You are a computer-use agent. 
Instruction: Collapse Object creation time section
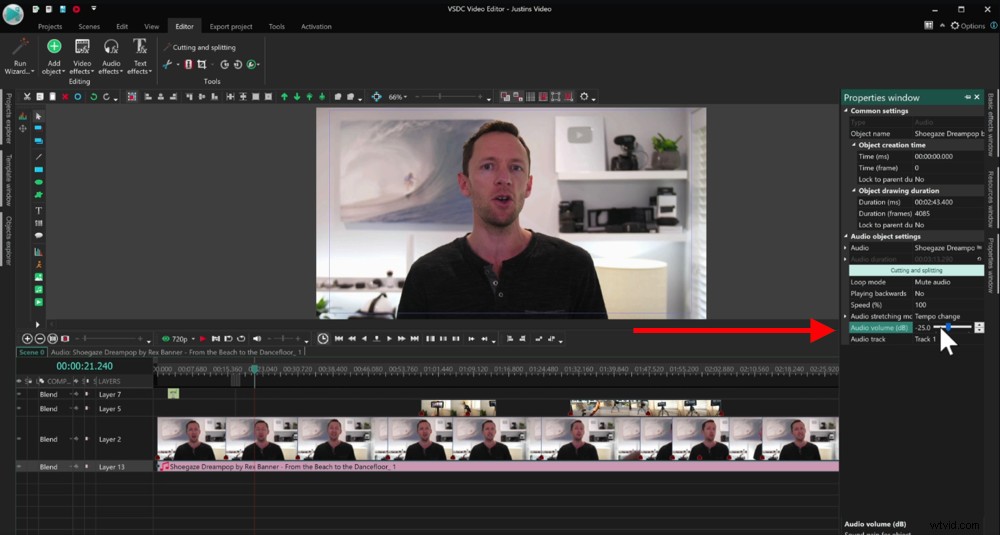[854, 145]
